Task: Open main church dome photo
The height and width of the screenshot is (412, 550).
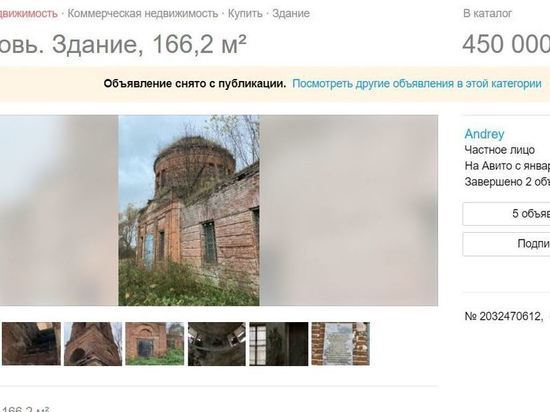Action: 189,210
